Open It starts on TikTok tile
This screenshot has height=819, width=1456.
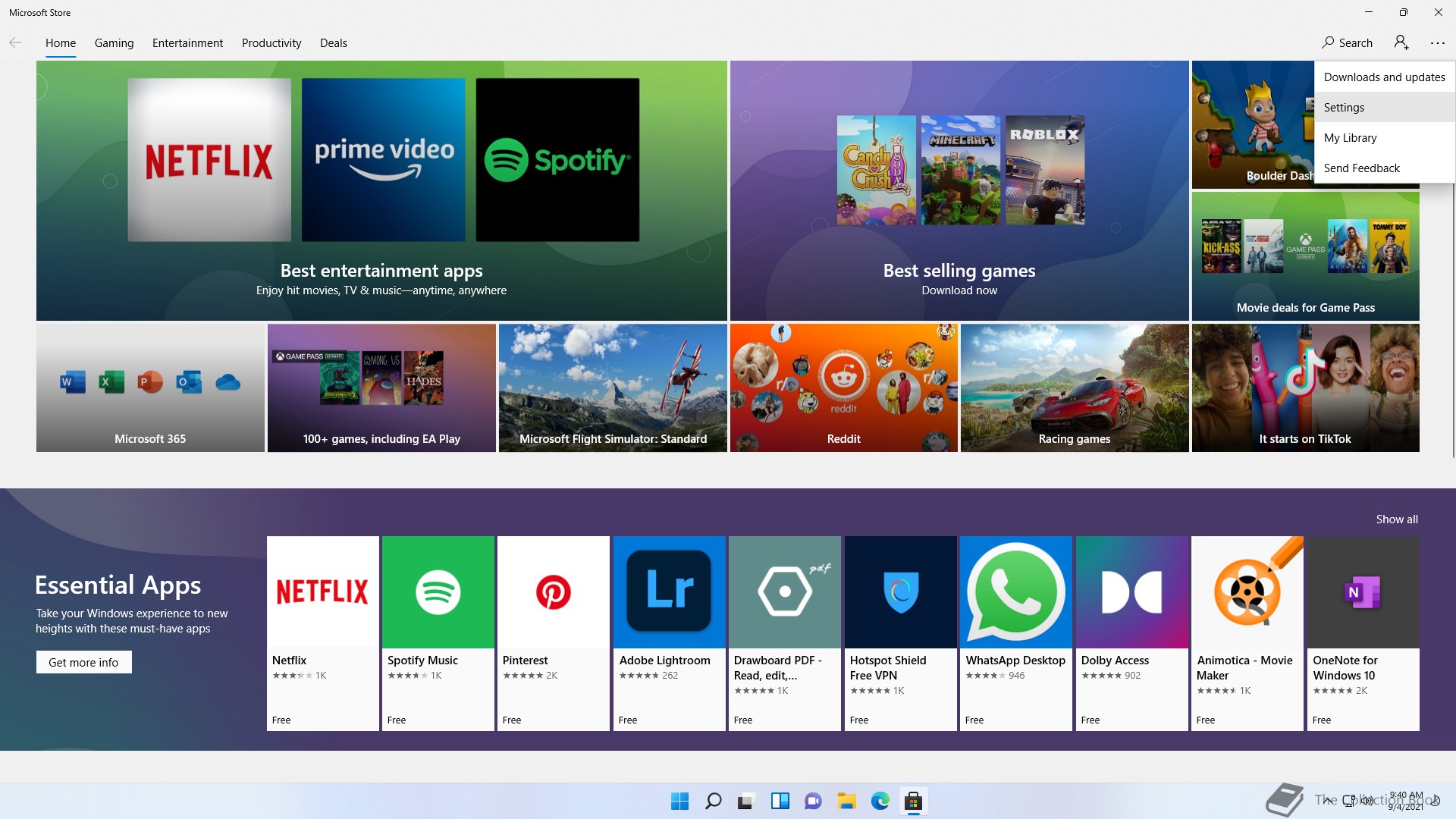pyautogui.click(x=1305, y=388)
